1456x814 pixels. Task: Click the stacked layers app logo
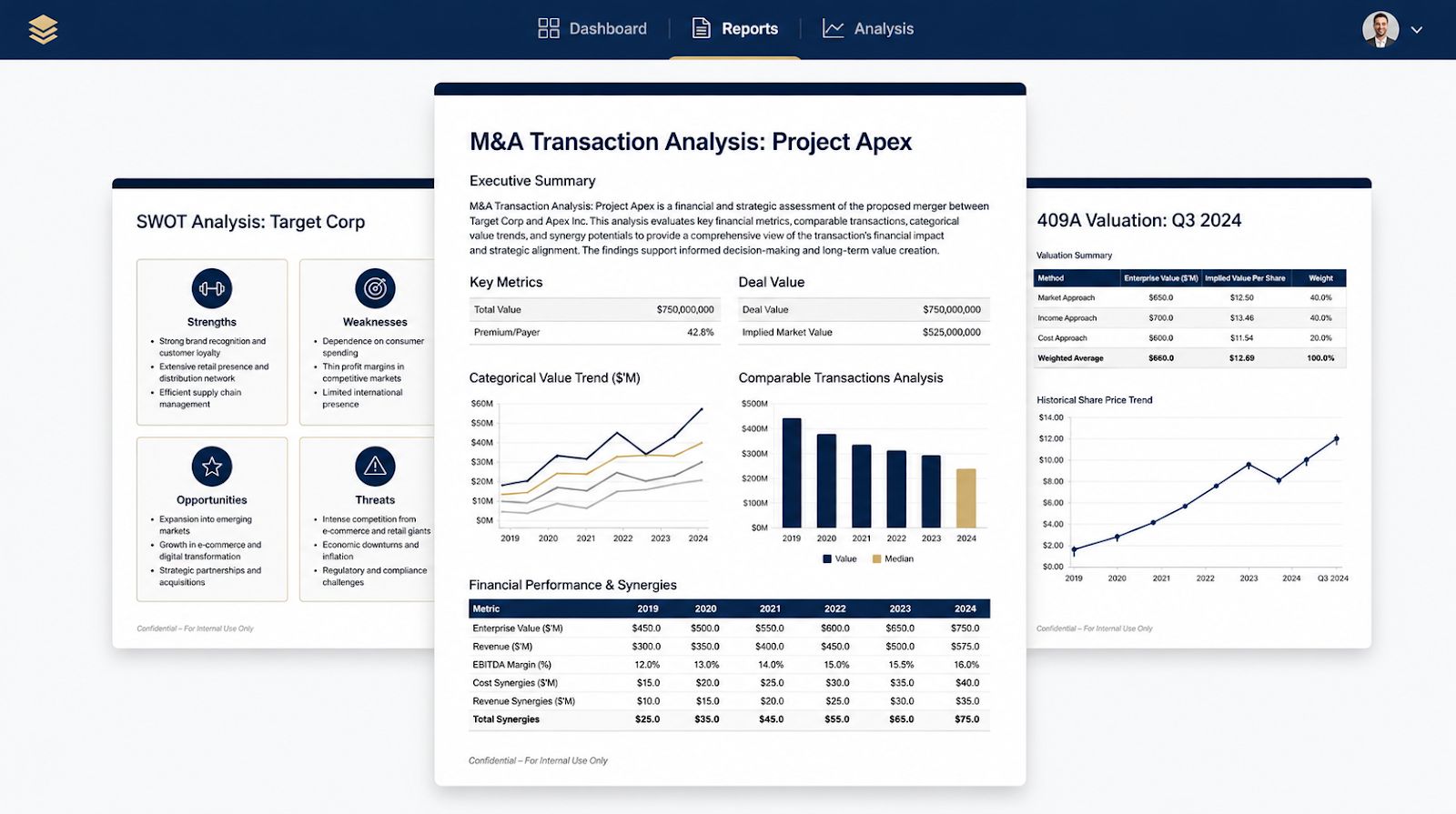click(43, 29)
